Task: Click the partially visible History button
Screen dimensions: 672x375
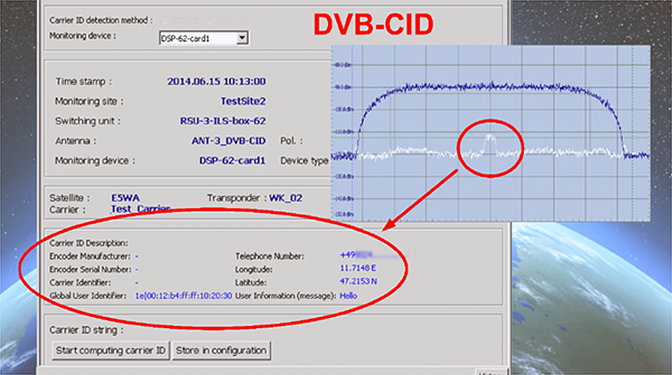Action: pos(491,372)
